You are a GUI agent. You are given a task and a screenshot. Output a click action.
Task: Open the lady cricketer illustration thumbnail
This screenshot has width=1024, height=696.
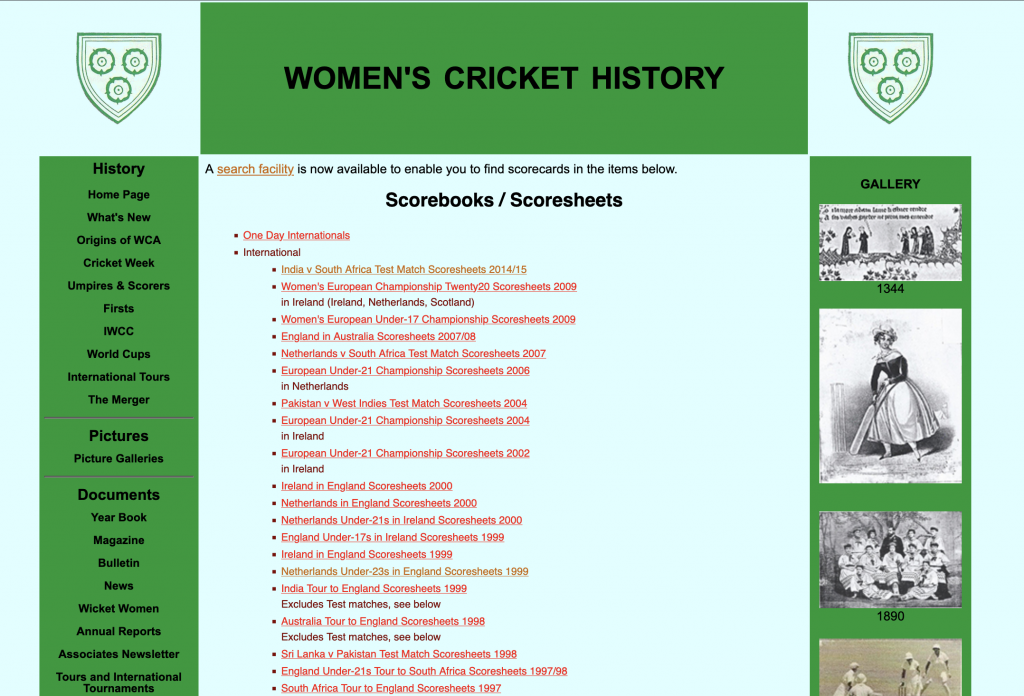[890, 396]
